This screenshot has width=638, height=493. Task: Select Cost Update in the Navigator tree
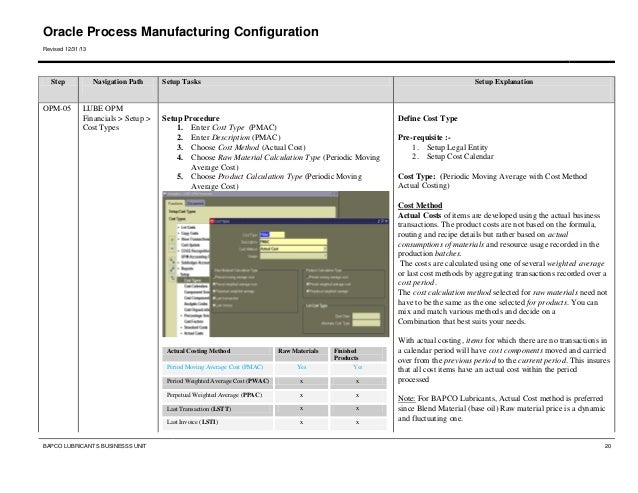190,245
